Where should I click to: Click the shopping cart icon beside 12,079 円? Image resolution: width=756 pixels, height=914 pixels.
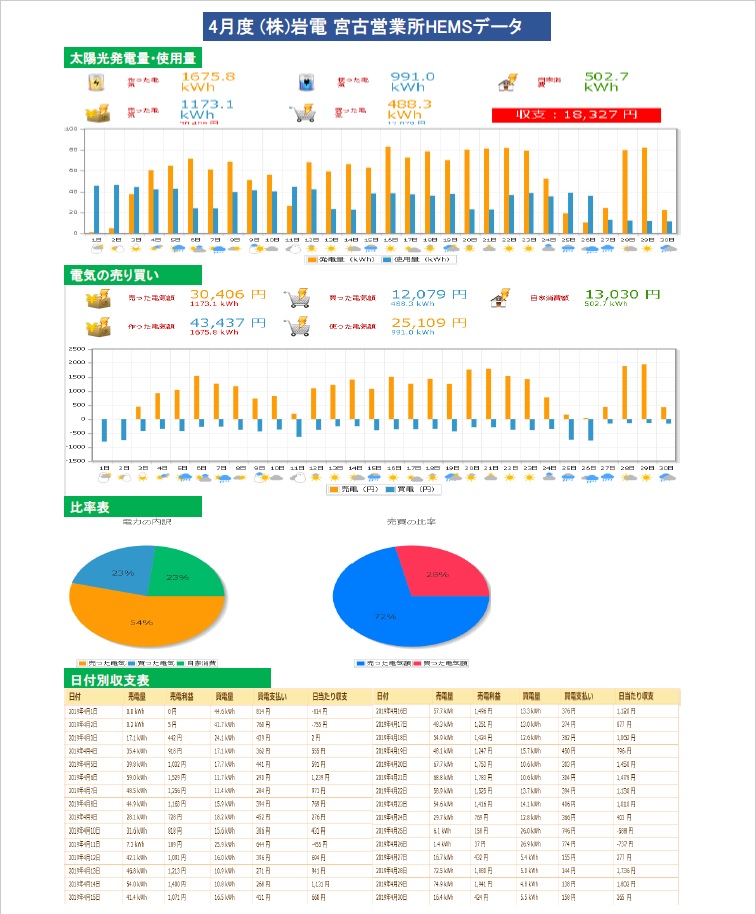point(296,297)
